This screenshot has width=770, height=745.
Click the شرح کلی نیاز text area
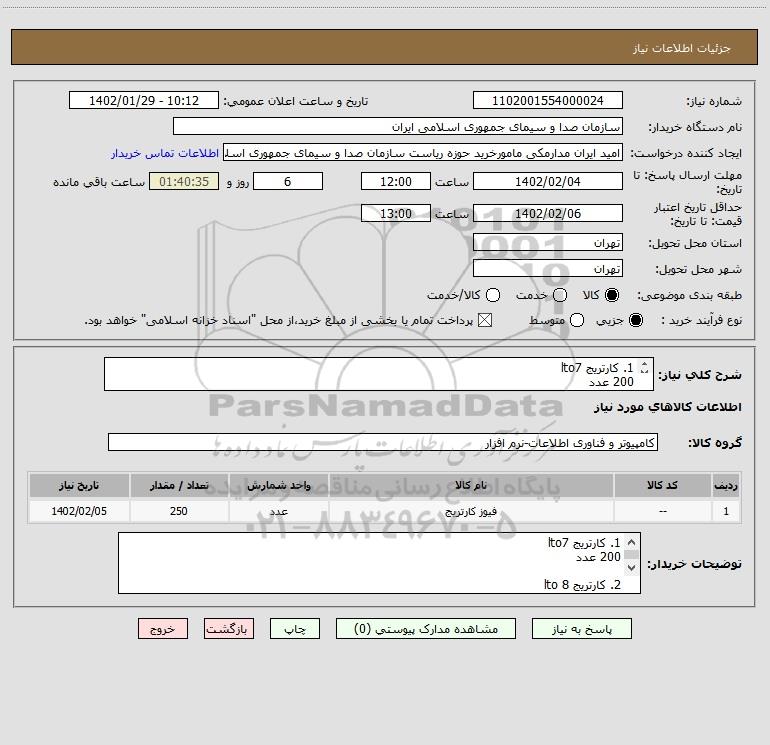[379, 374]
